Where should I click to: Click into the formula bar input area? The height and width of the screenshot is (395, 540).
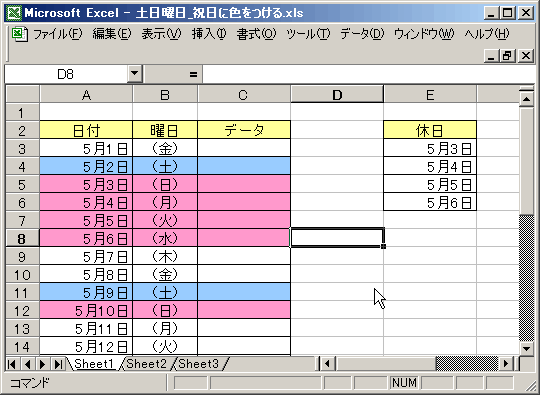coord(368,74)
